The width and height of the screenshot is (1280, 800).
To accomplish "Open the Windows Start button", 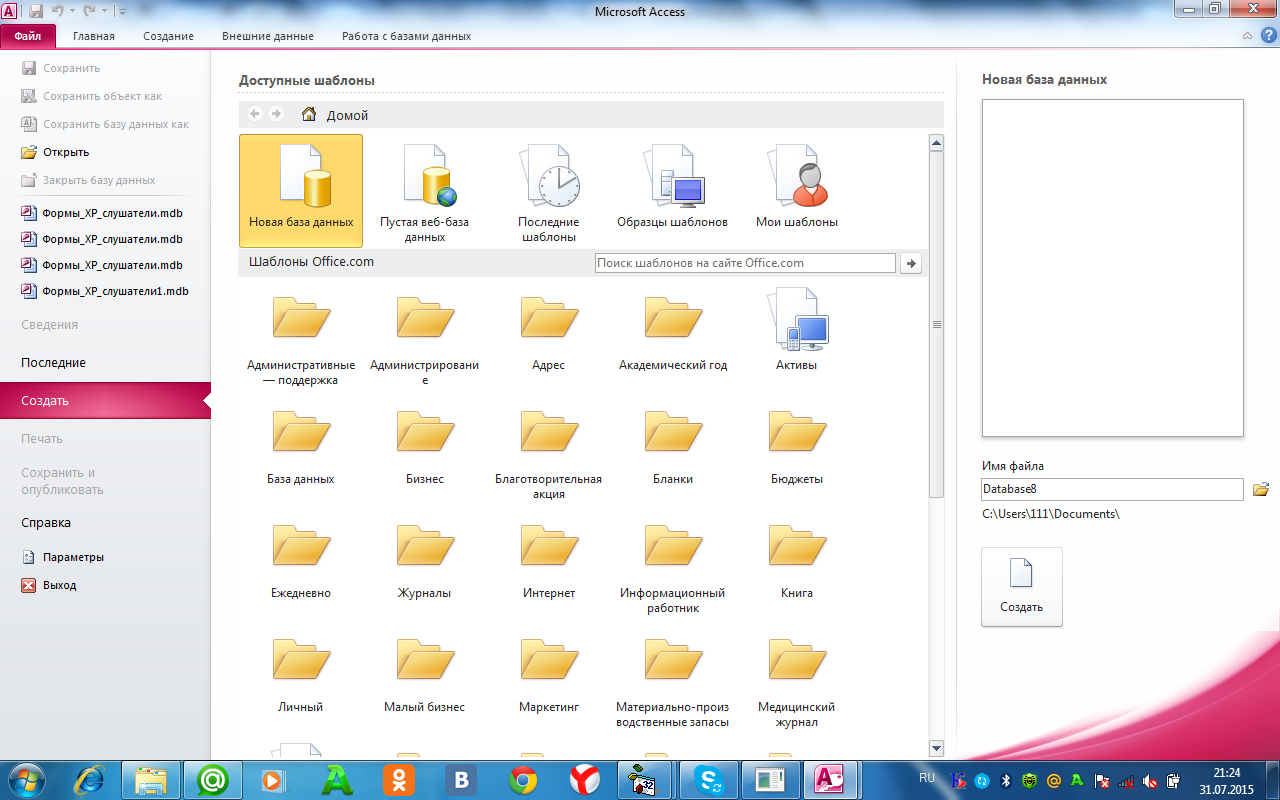I will coord(27,779).
